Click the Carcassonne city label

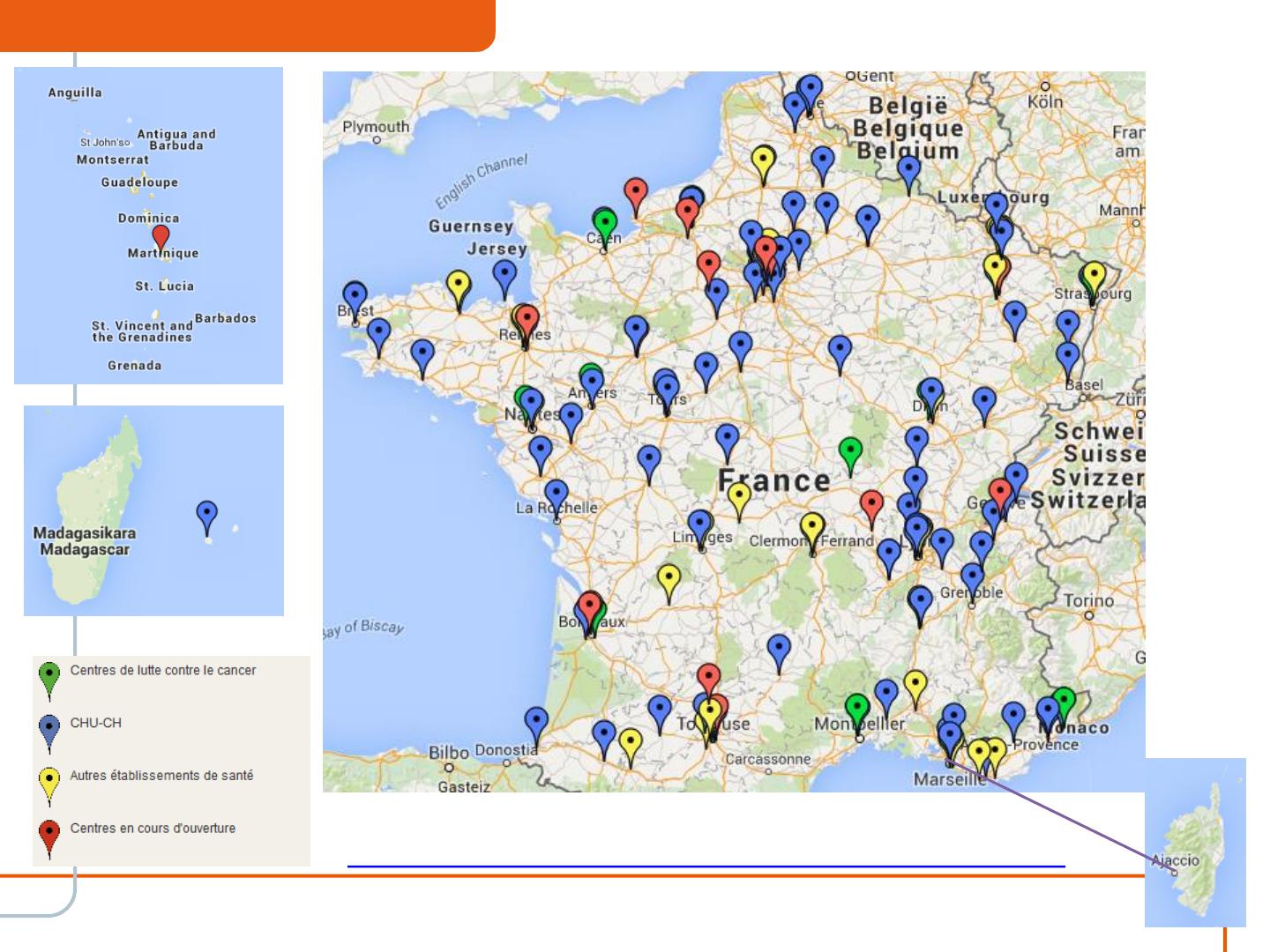(x=767, y=759)
